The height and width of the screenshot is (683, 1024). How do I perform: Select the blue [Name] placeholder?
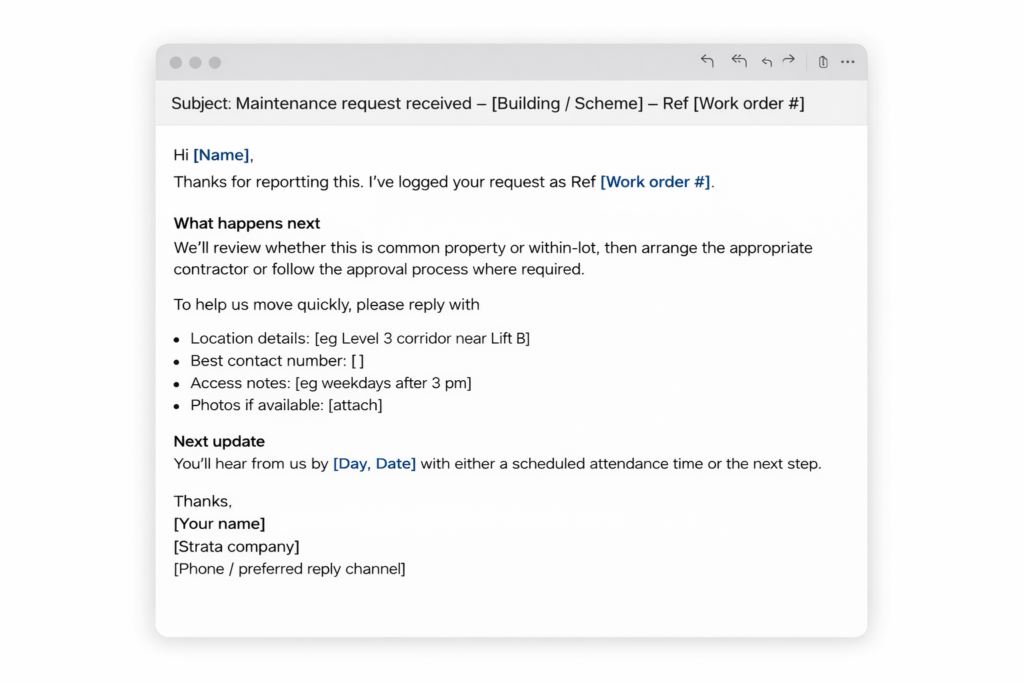pos(221,155)
